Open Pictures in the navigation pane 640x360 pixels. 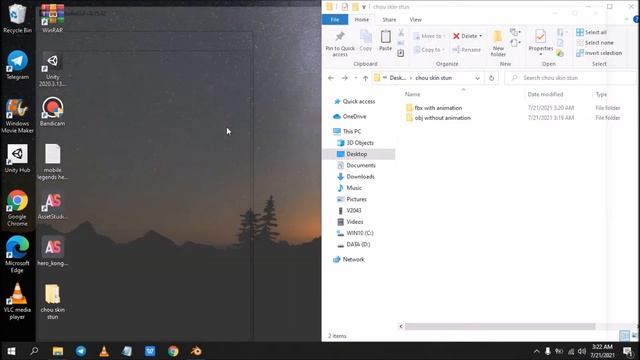[351, 199]
